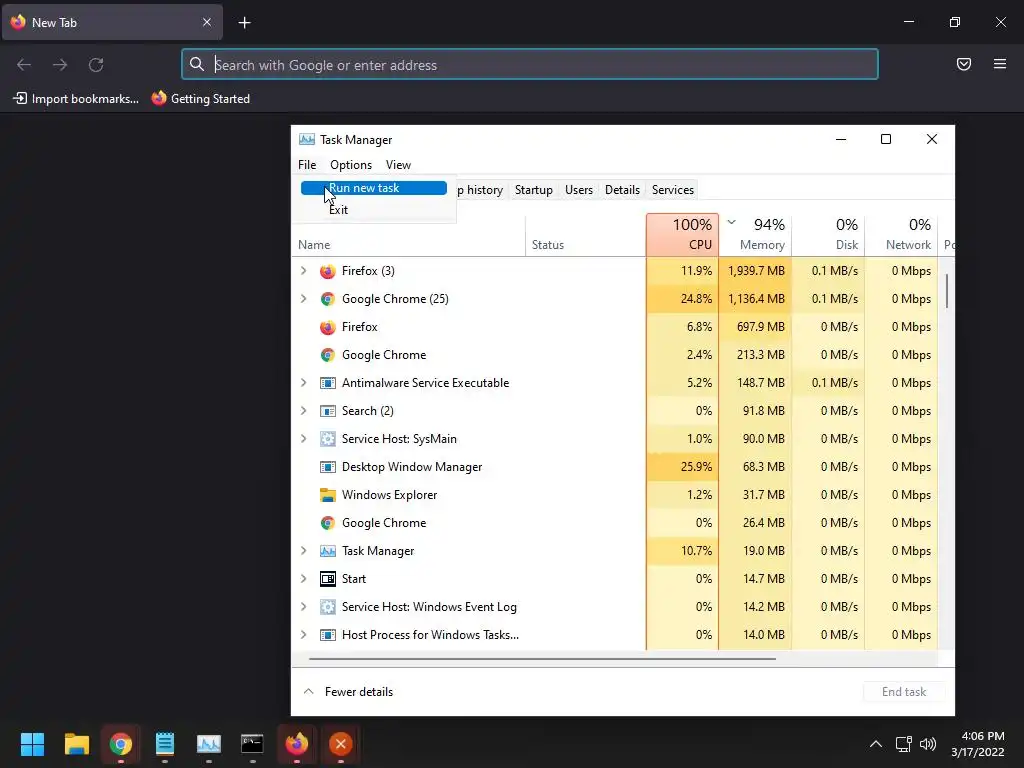The height and width of the screenshot is (768, 1024).
Task: Click the Task Manager horizontal scrollbar
Action: click(x=542, y=659)
